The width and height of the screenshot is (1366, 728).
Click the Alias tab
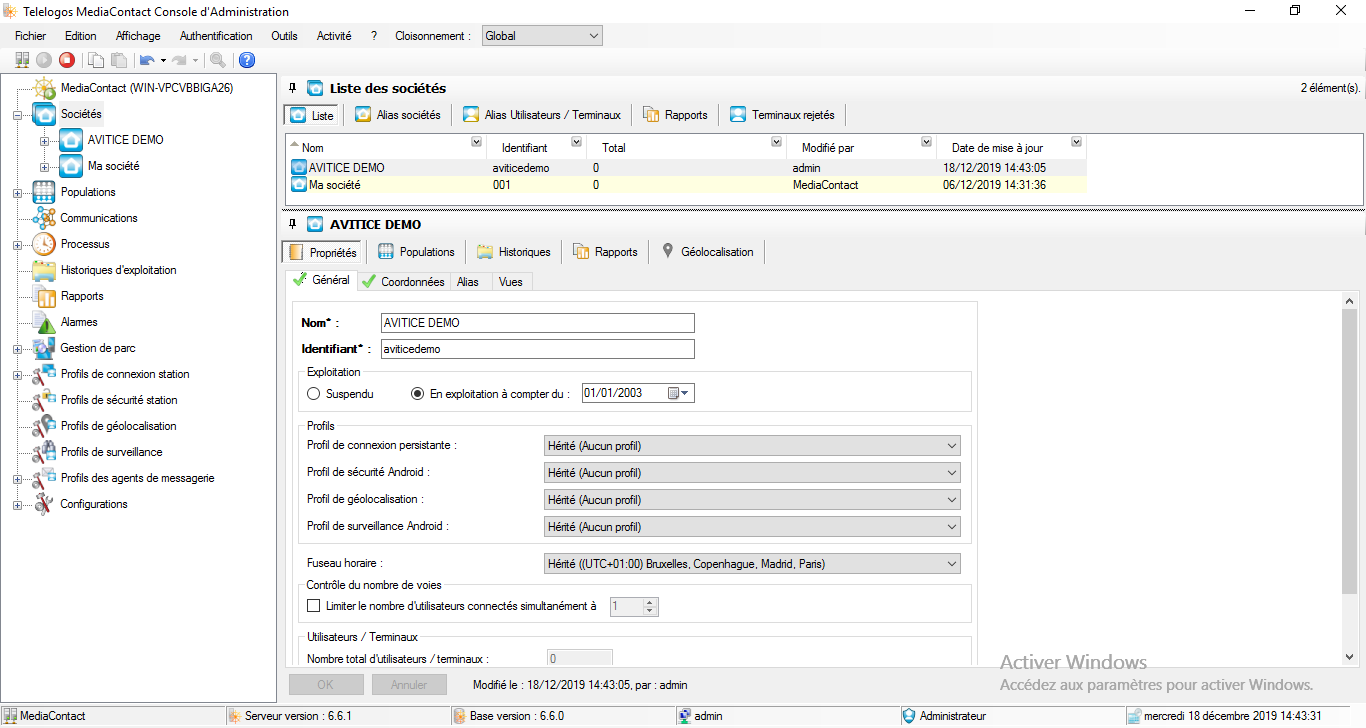pos(468,282)
